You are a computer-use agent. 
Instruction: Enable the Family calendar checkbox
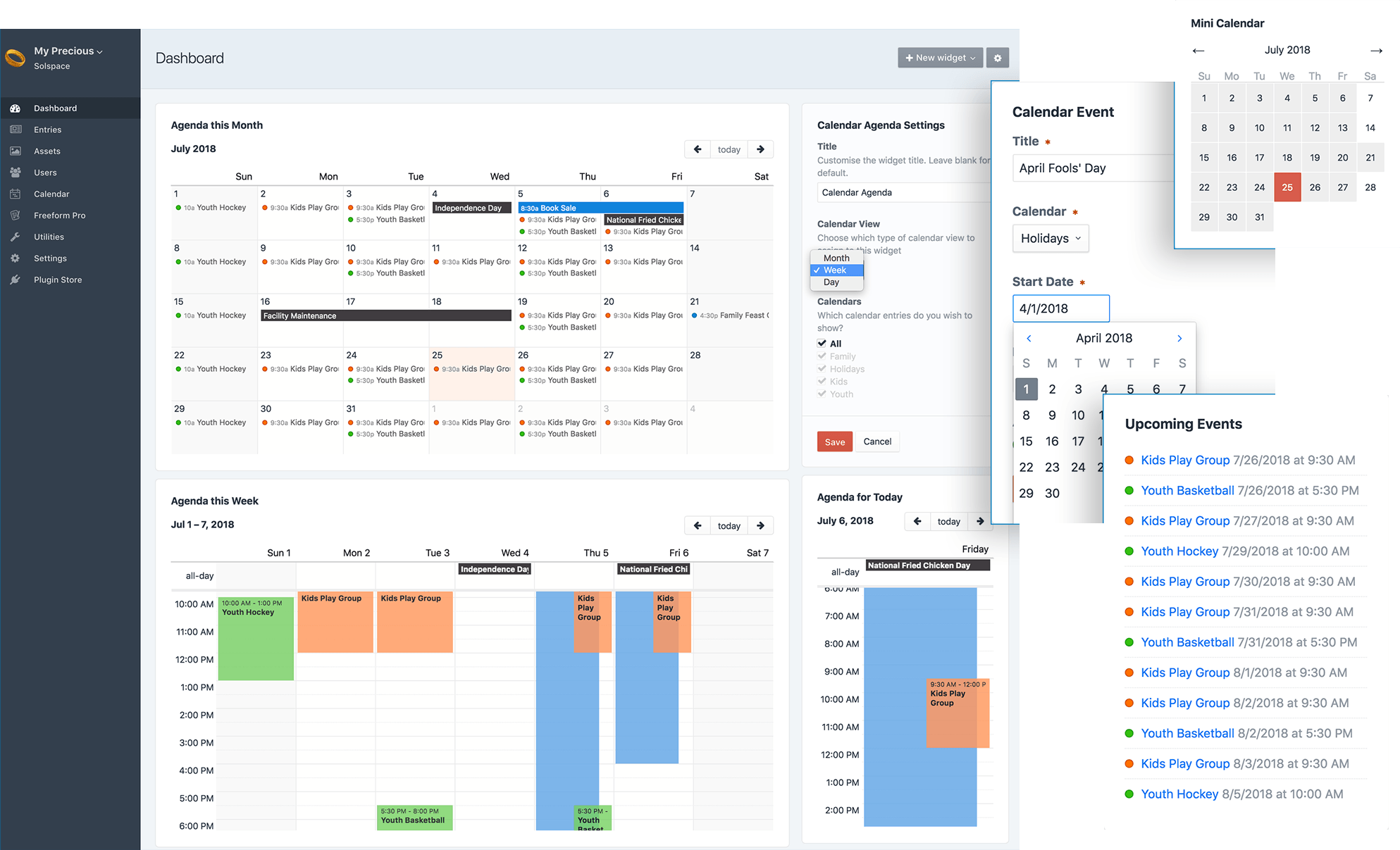822,356
